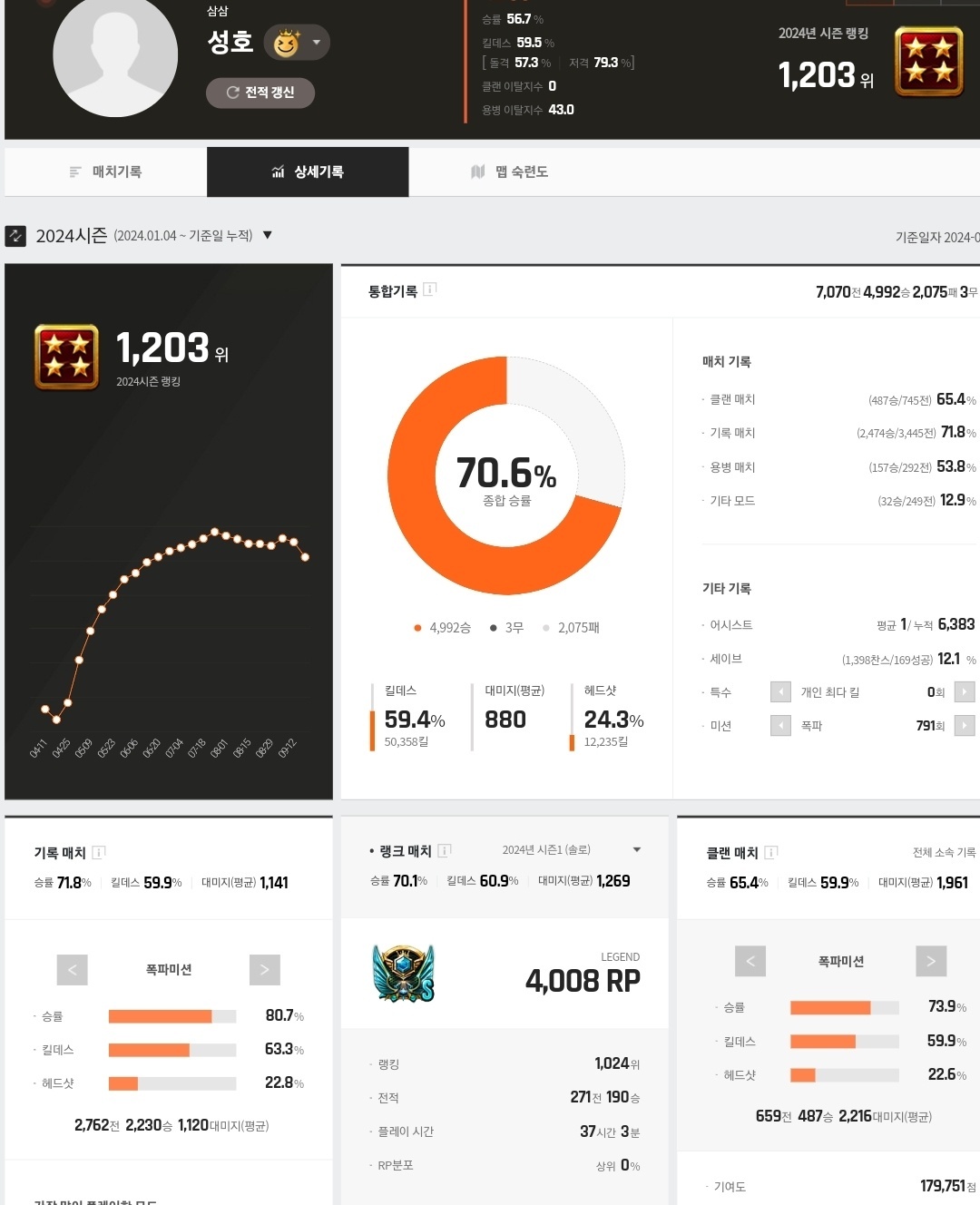Click the crown emoji badge next to 성호
Image resolution: width=980 pixels, height=1205 pixels.
point(287,43)
